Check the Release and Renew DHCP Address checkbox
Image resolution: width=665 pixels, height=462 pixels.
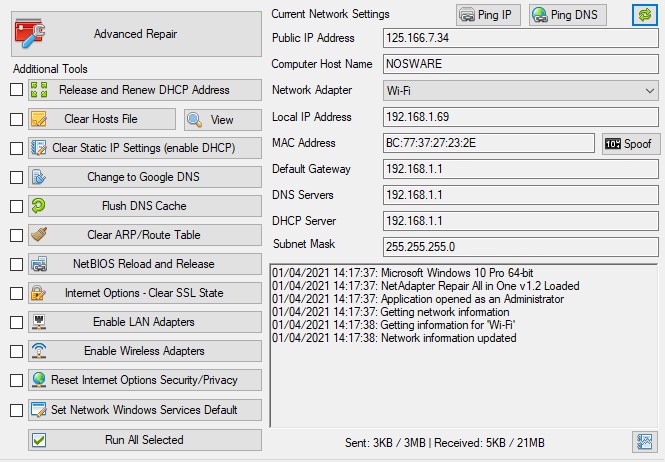click(x=17, y=90)
